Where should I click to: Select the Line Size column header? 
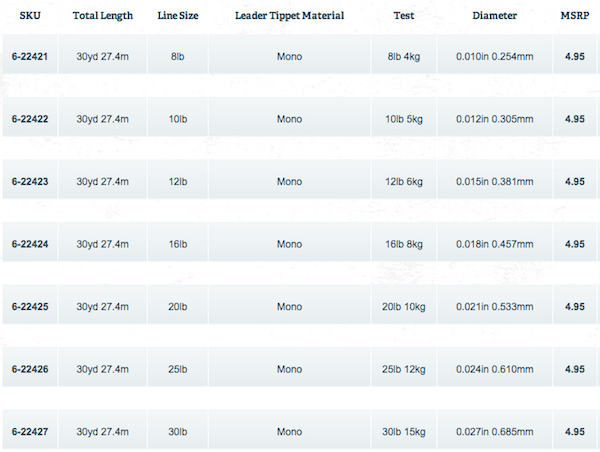(178, 16)
